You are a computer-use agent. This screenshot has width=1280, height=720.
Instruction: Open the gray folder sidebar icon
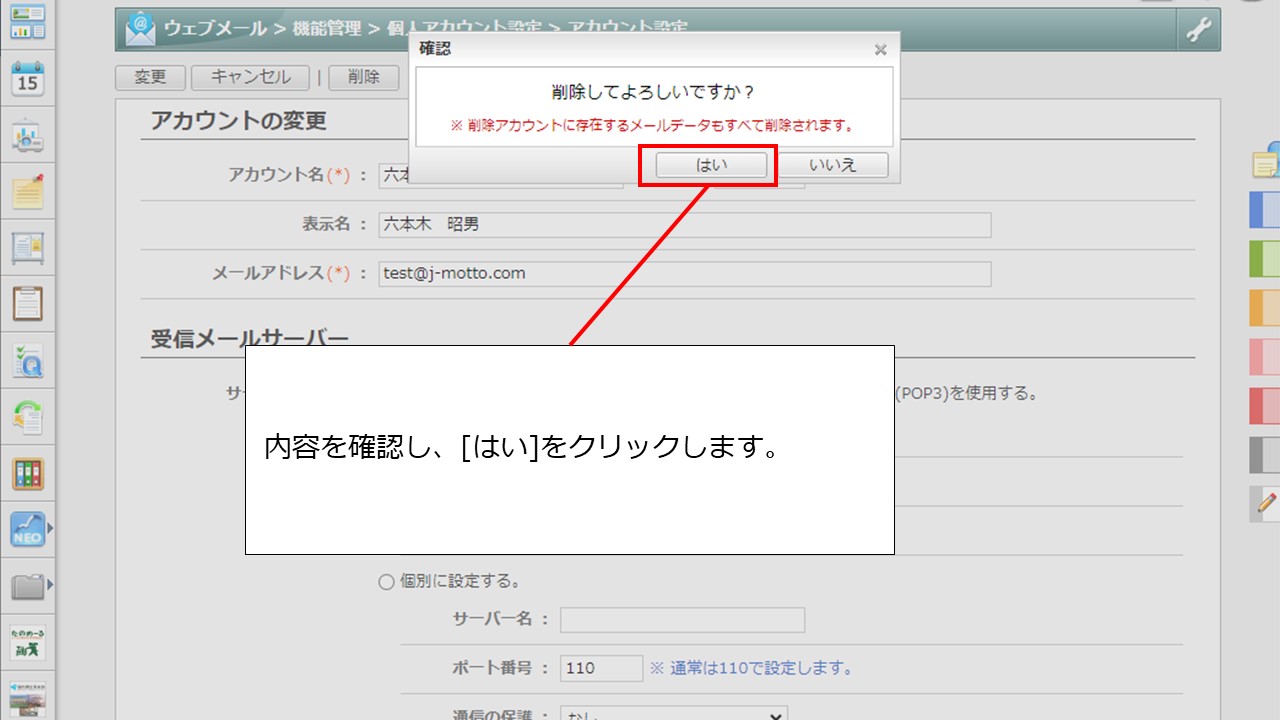pyautogui.click(x=26, y=586)
